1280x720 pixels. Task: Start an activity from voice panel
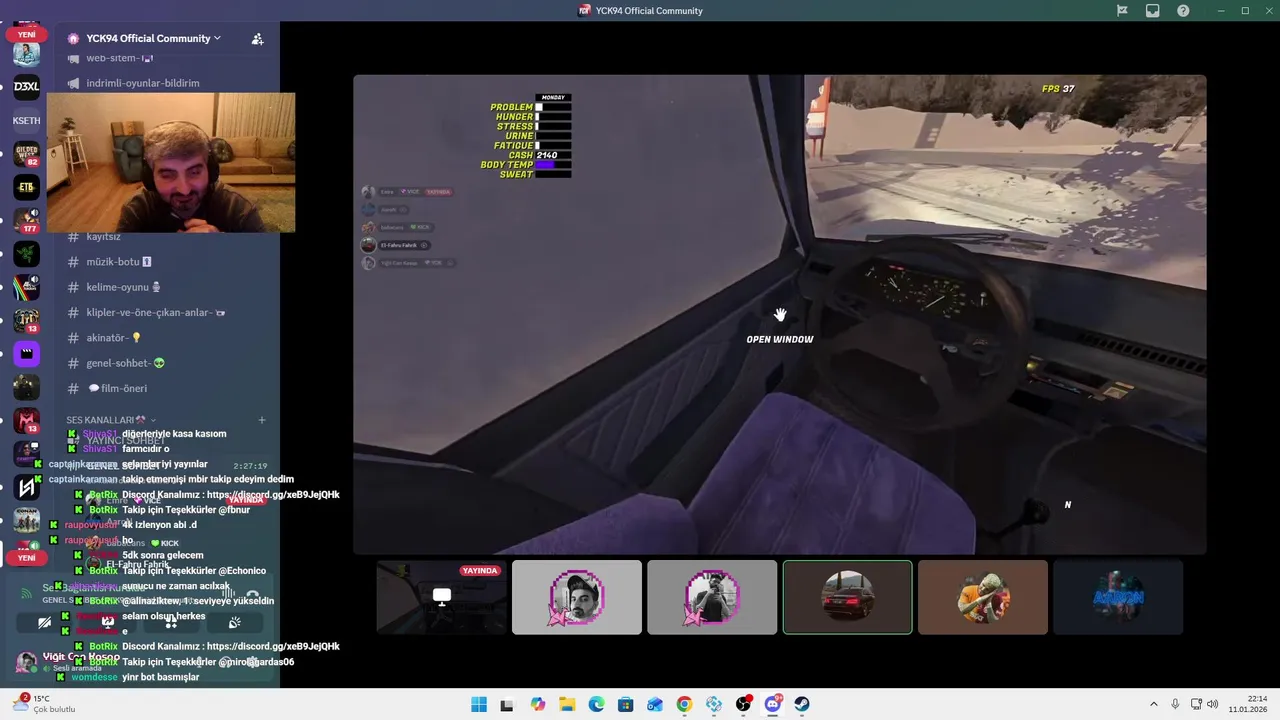pyautogui.click(x=171, y=622)
